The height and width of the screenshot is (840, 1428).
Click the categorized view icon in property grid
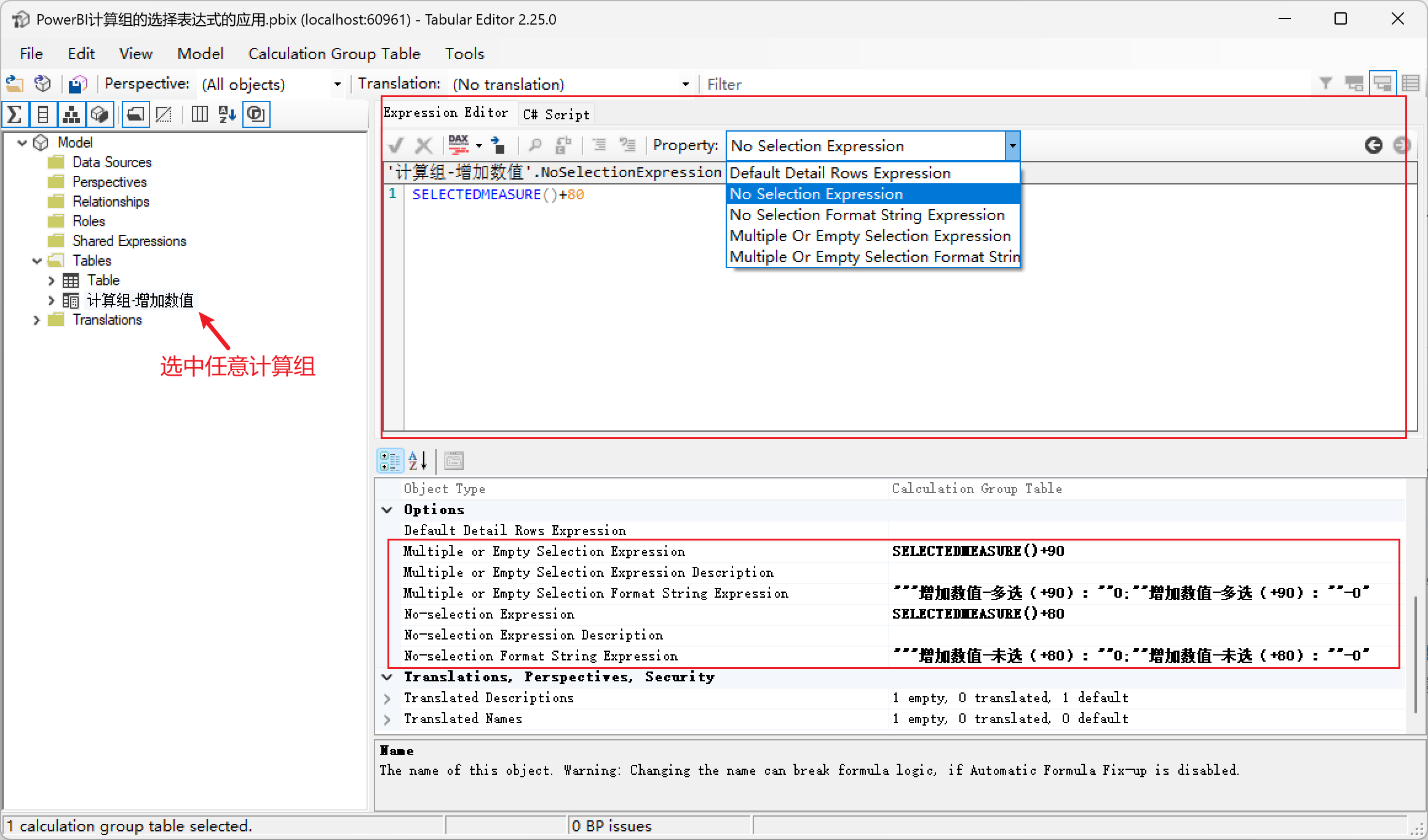coord(390,460)
